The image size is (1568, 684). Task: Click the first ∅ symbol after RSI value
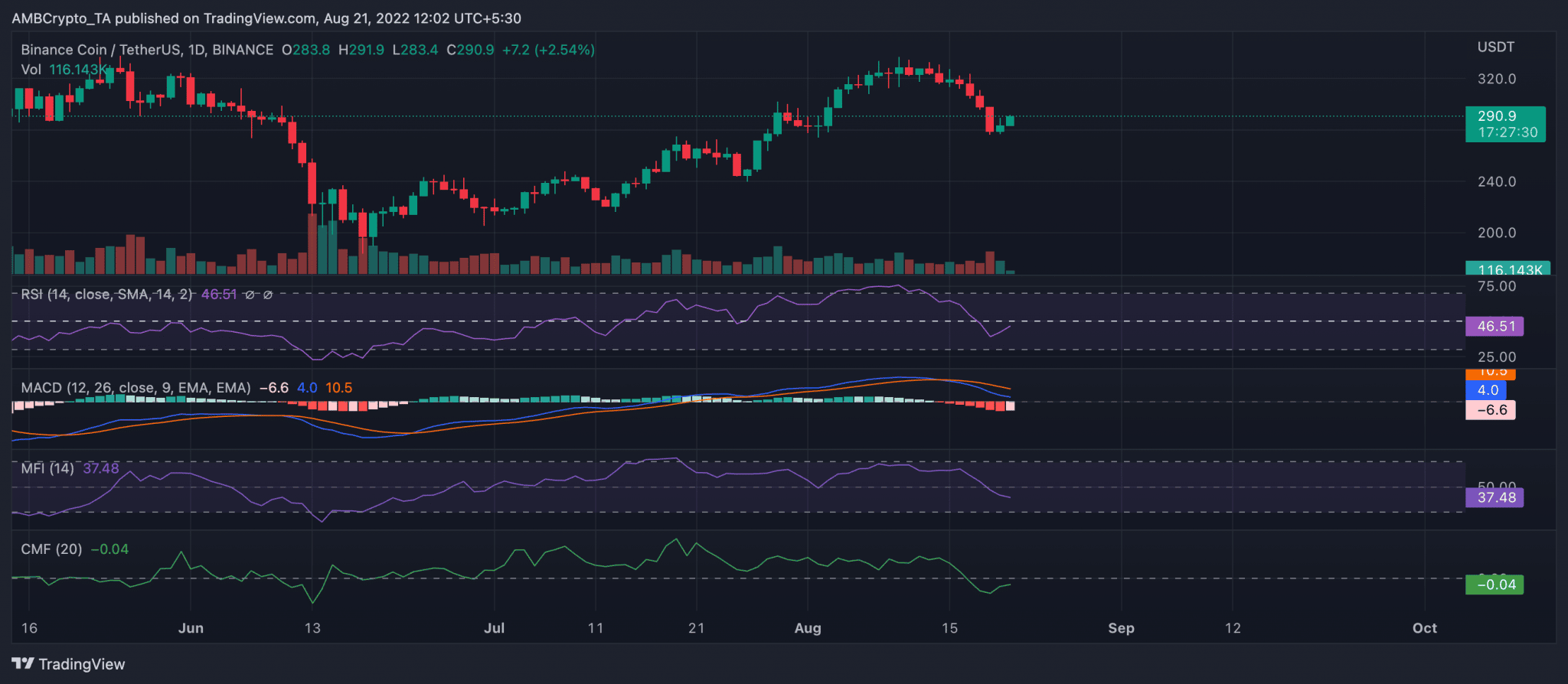[250, 295]
